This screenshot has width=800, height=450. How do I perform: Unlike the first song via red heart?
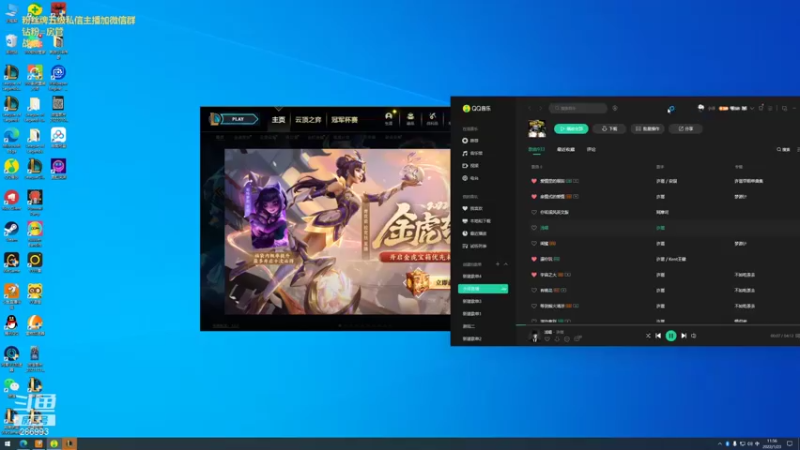pyautogui.click(x=534, y=181)
